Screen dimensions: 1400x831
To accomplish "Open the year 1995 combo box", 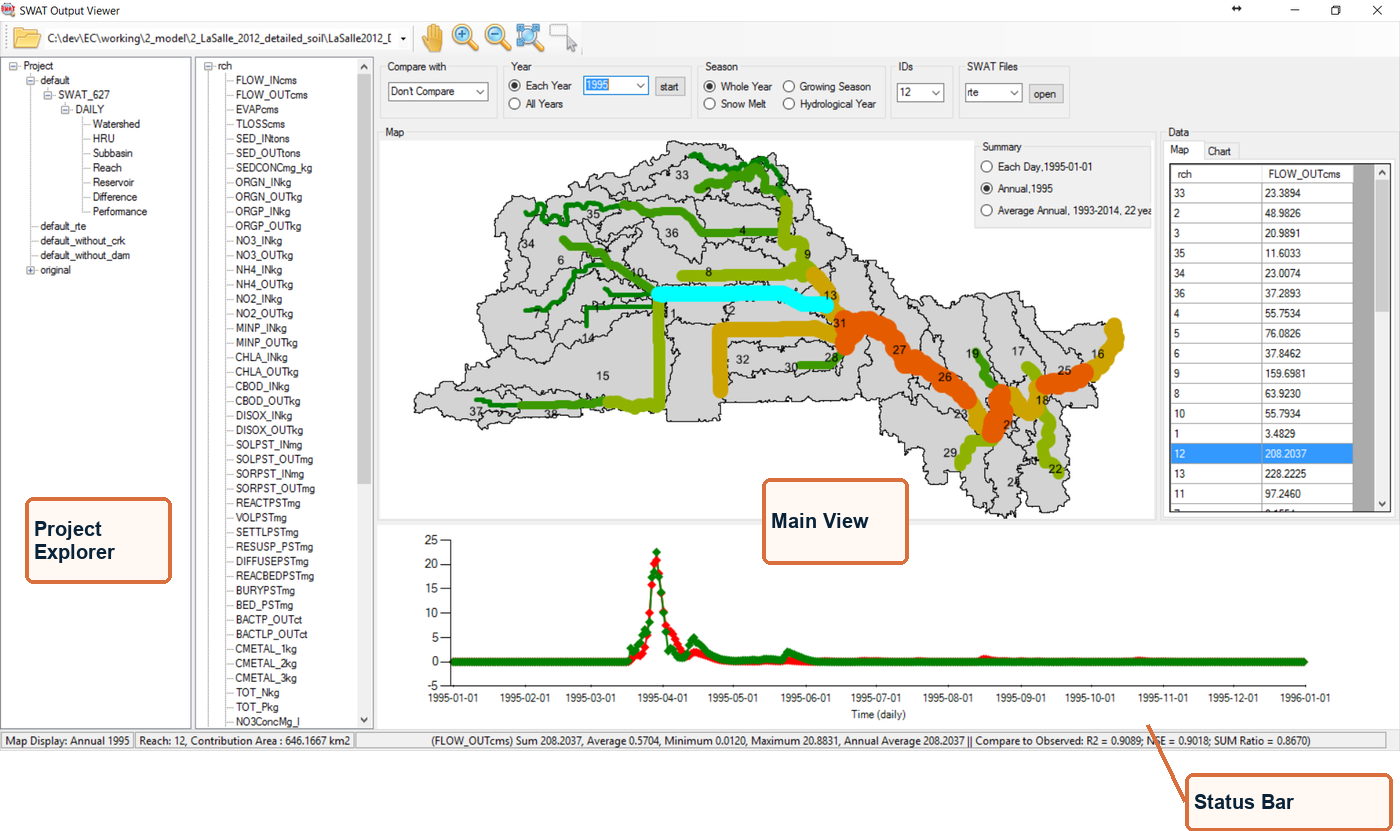I will coord(616,86).
